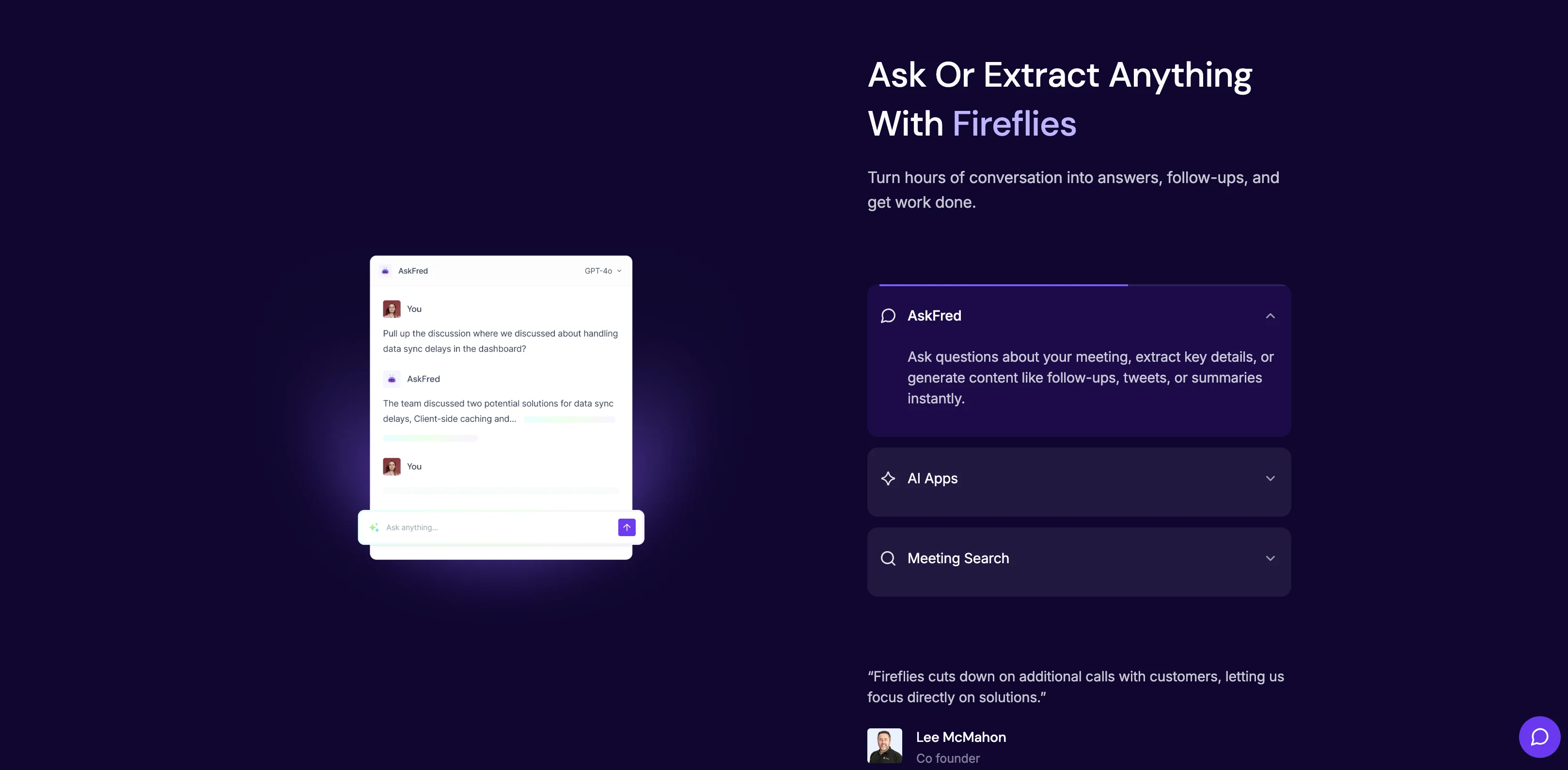1568x770 pixels.
Task: Collapse the AskFred section via its chevron
Action: click(1270, 316)
